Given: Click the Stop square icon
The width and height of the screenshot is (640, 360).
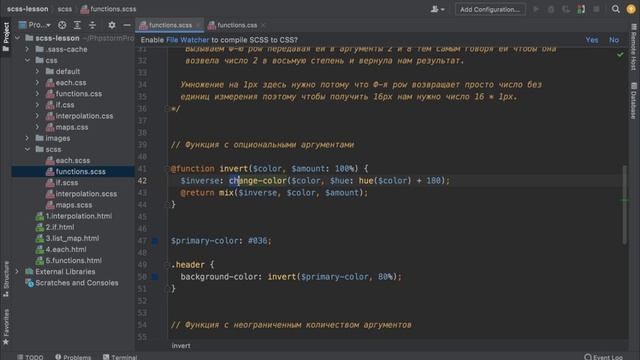Looking at the screenshot, I should (x=596, y=9).
